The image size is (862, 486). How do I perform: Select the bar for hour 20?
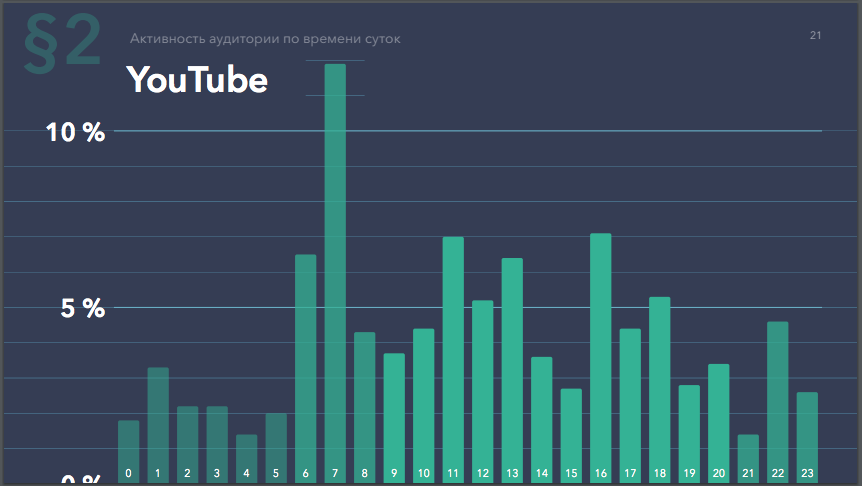pos(719,423)
